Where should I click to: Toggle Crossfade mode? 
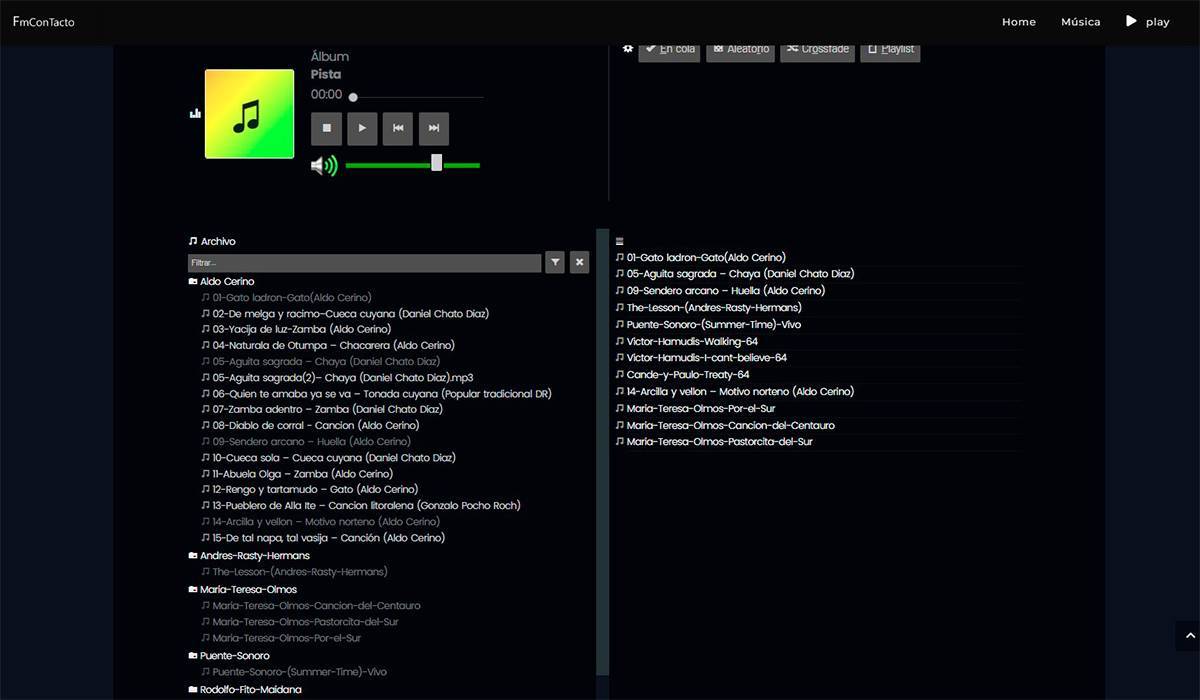817,49
